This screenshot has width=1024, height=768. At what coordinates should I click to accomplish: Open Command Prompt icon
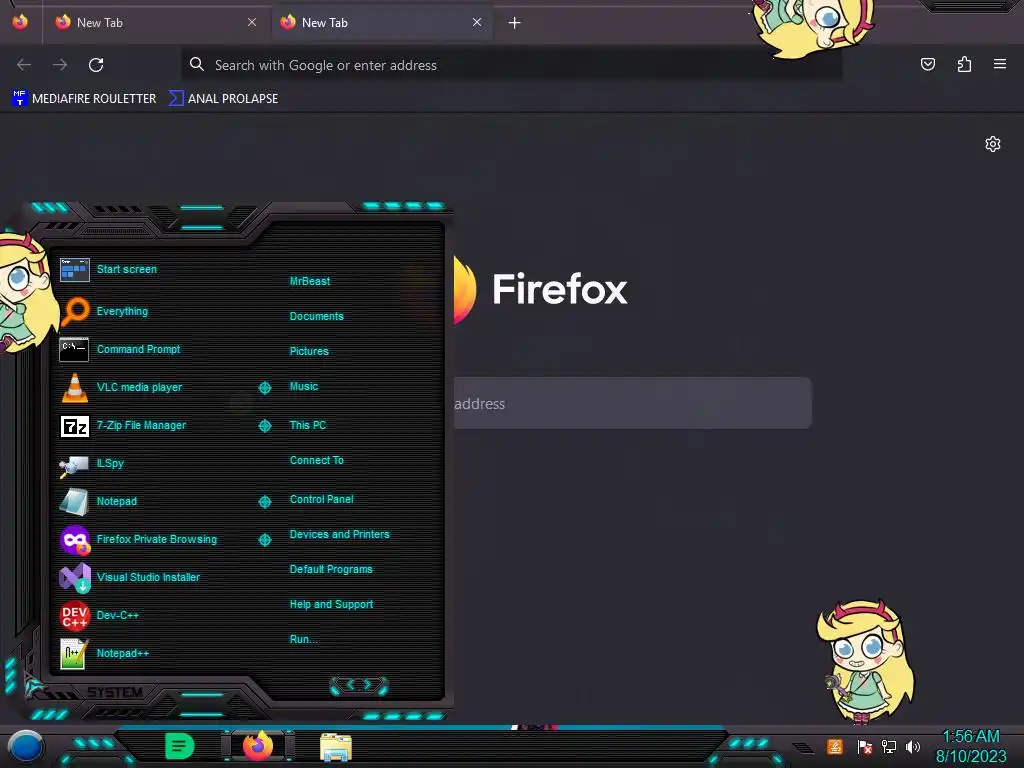[74, 349]
